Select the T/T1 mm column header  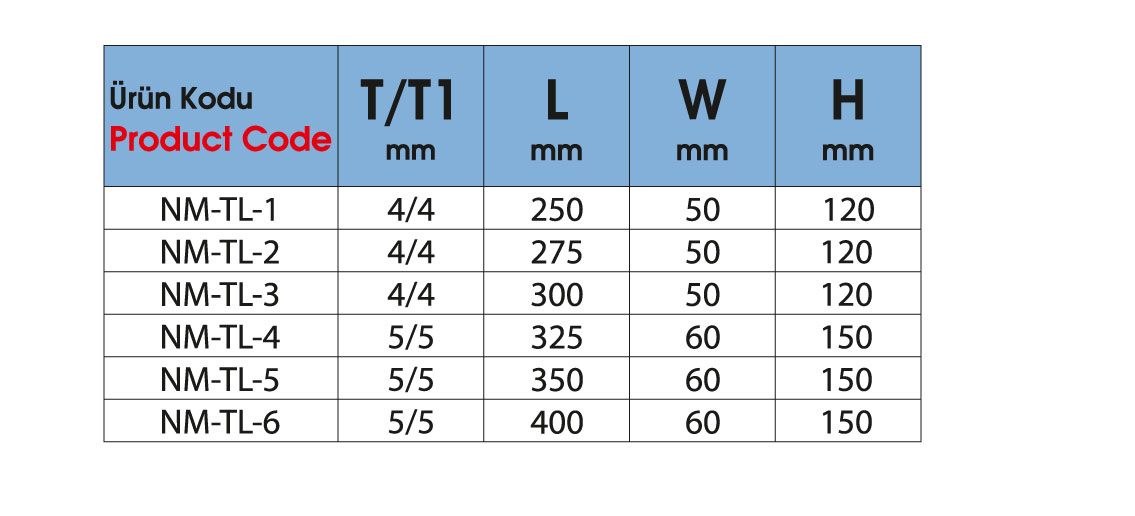[410, 116]
